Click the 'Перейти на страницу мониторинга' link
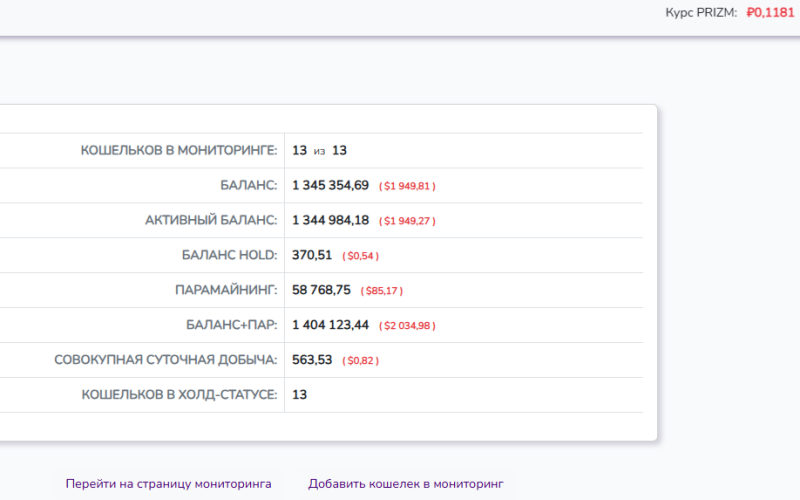Screen dimensions: 800x500 pos(168,484)
